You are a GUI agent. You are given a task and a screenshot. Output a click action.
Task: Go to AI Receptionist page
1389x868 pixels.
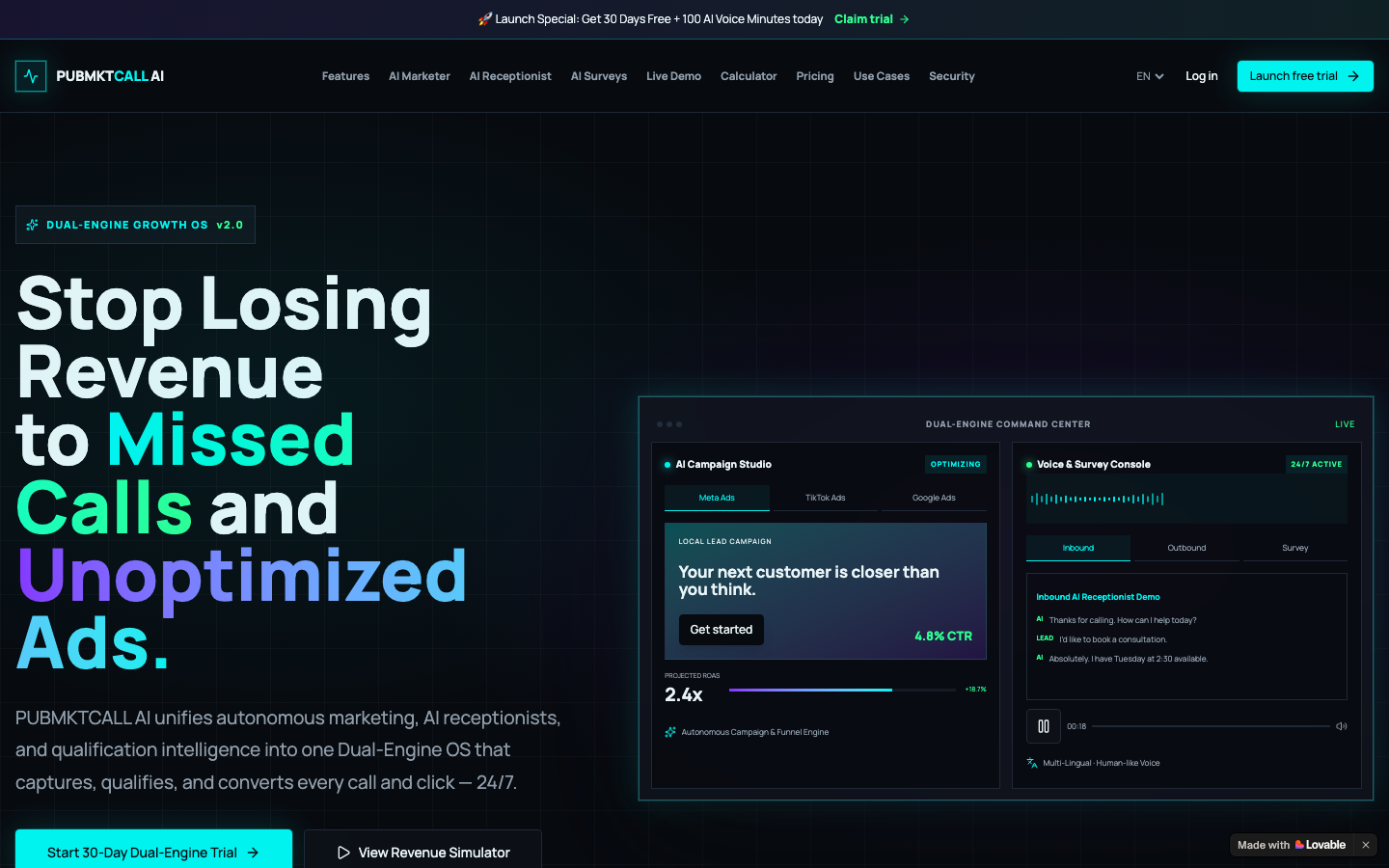click(510, 76)
